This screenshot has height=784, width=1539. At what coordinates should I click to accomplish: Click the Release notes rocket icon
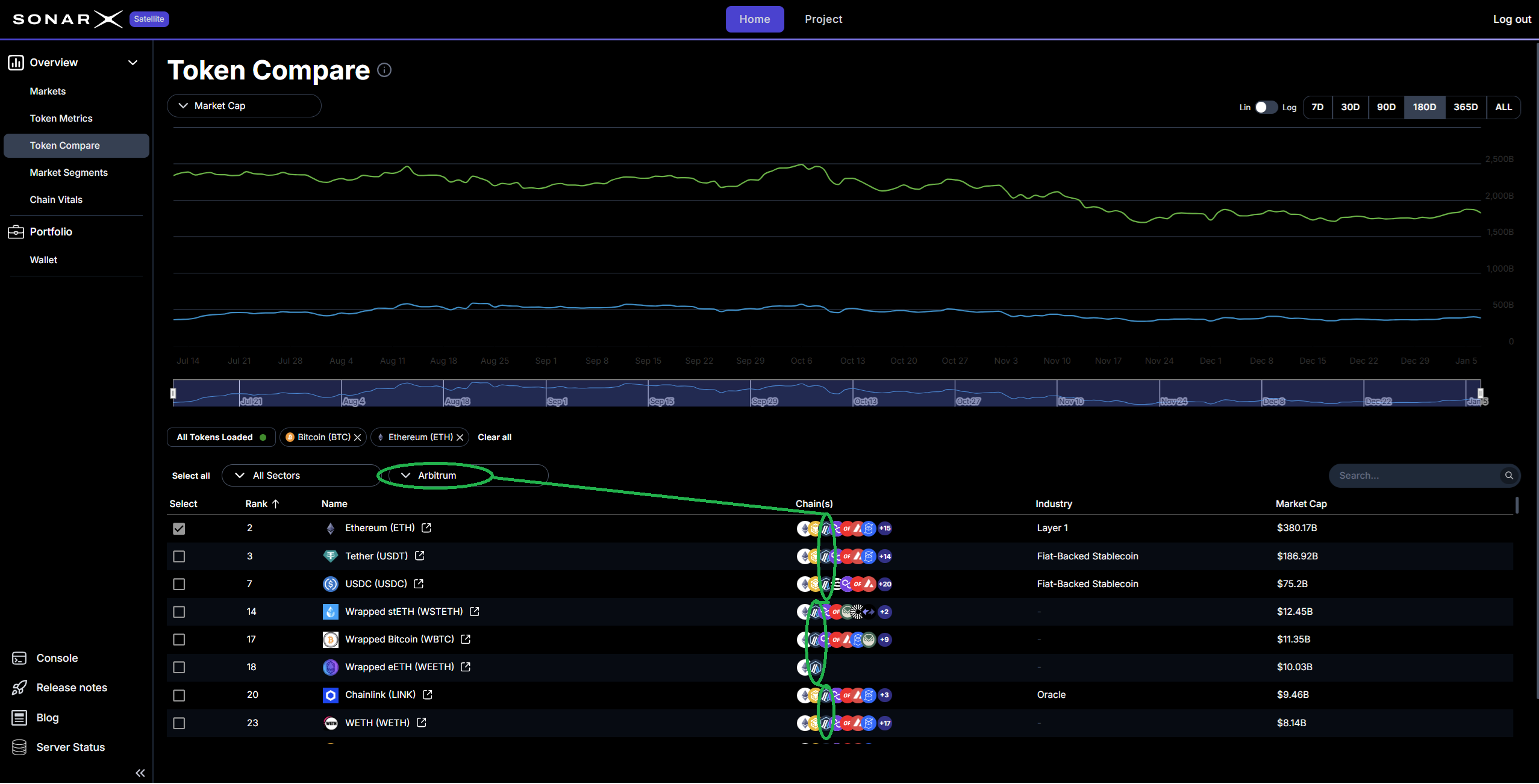coord(19,687)
